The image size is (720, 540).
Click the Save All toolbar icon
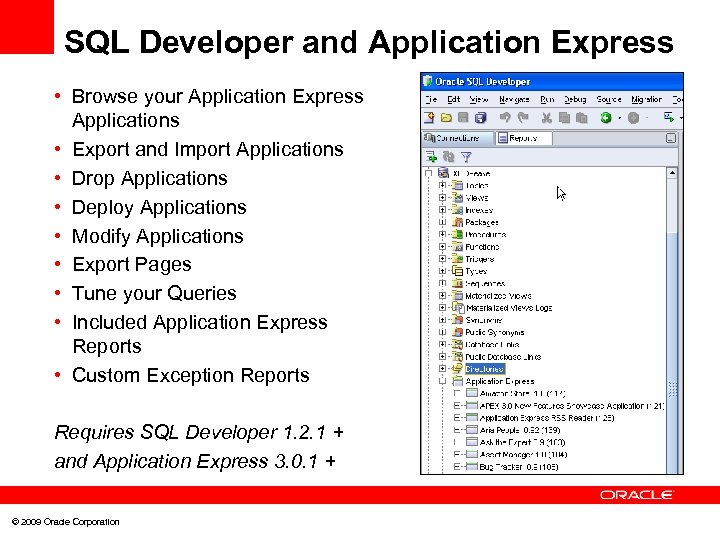coord(480,118)
